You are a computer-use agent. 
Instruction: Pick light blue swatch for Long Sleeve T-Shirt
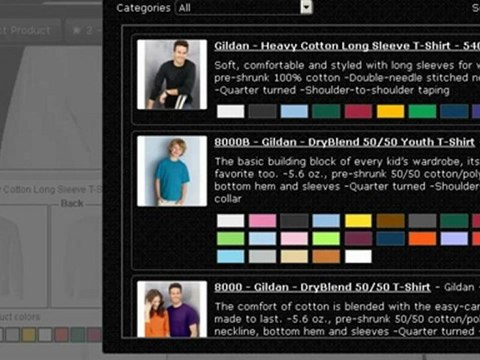click(x=294, y=111)
